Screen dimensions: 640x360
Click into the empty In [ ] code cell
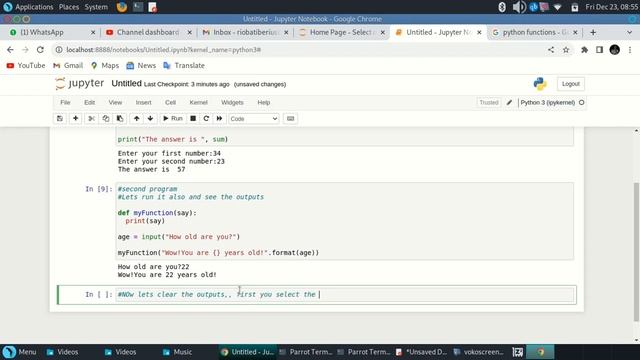[345, 295]
